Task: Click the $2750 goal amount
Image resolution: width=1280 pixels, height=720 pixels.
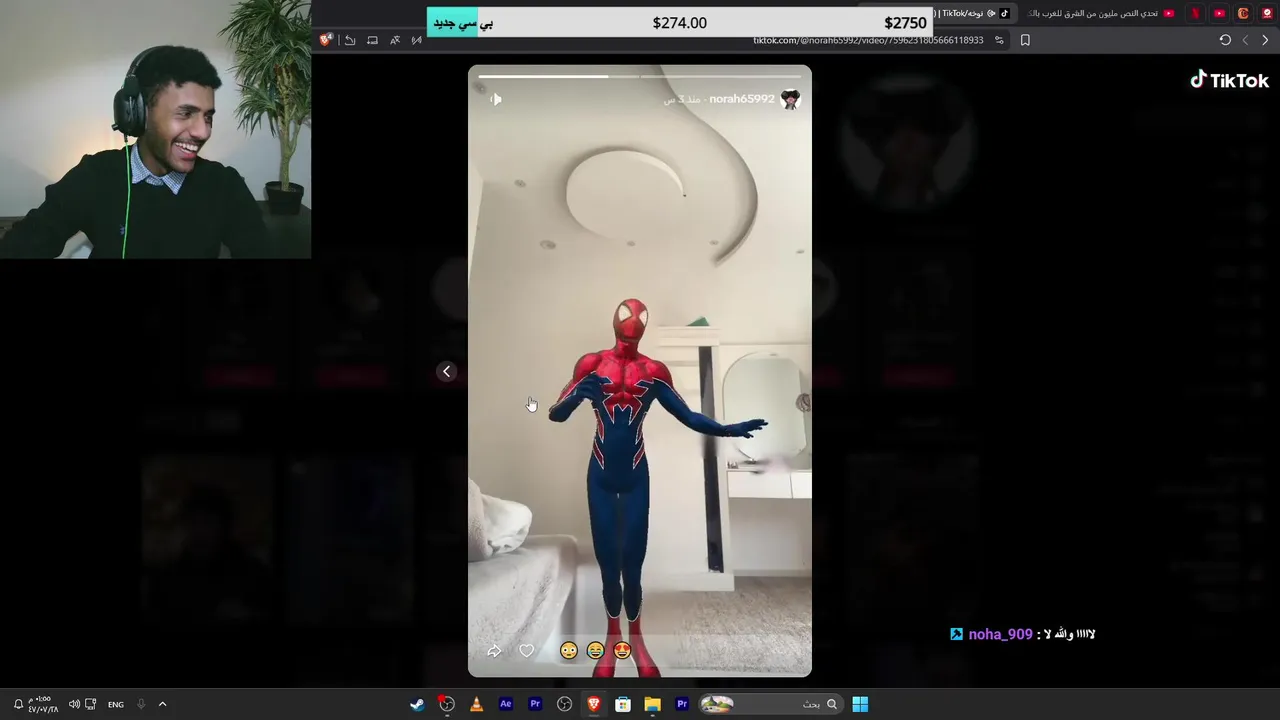Action: coord(905,23)
